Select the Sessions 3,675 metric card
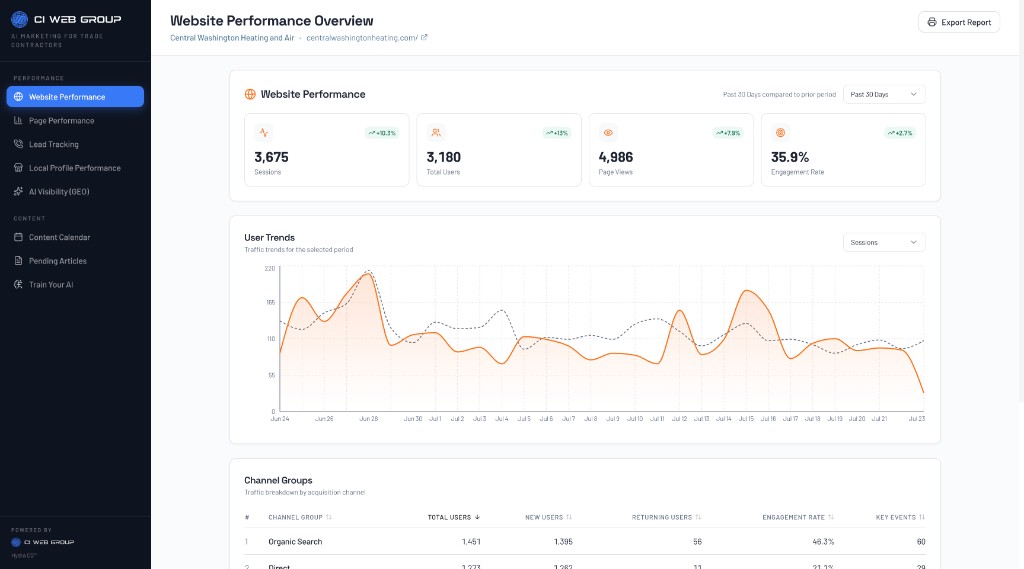Viewport: 1024px width, 569px height. click(x=327, y=150)
